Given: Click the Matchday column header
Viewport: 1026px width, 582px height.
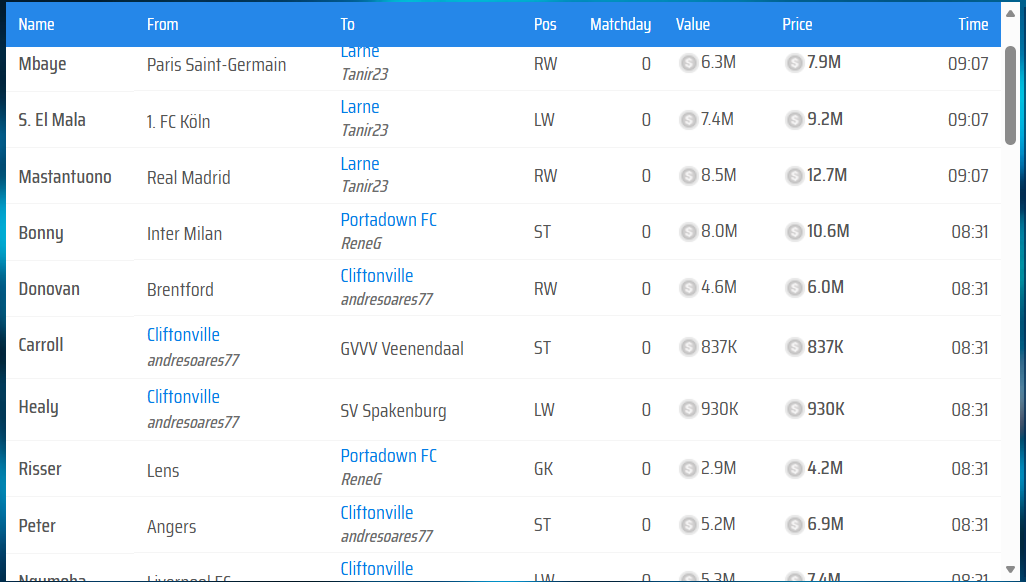Looking at the screenshot, I should point(620,24).
